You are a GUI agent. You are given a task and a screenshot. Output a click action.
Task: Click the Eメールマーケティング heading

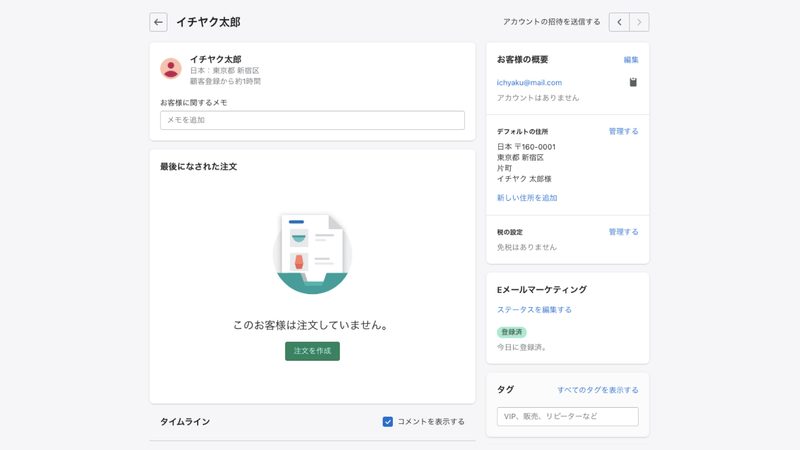tap(542, 289)
